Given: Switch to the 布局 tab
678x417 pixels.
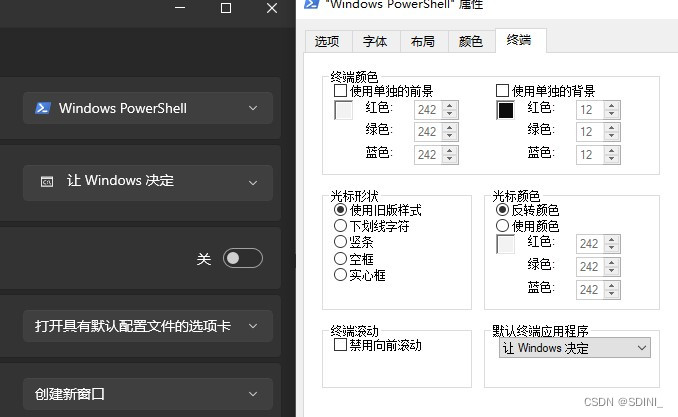Looking at the screenshot, I should tap(424, 42).
